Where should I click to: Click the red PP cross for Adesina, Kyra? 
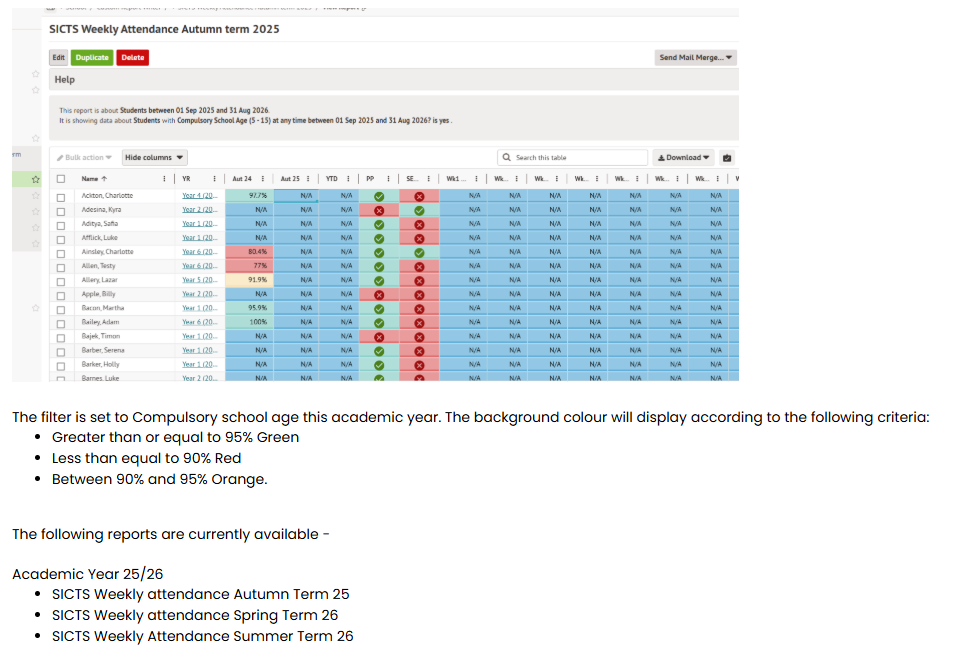coord(379,210)
